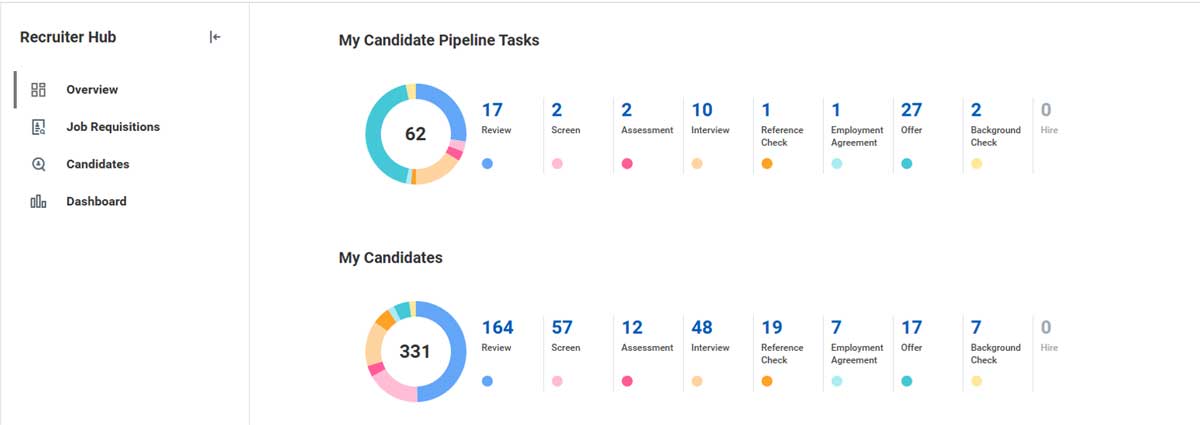Image resolution: width=1200 pixels, height=425 pixels.
Task: Click the Candidates magnifier icon
Action: coord(39,164)
